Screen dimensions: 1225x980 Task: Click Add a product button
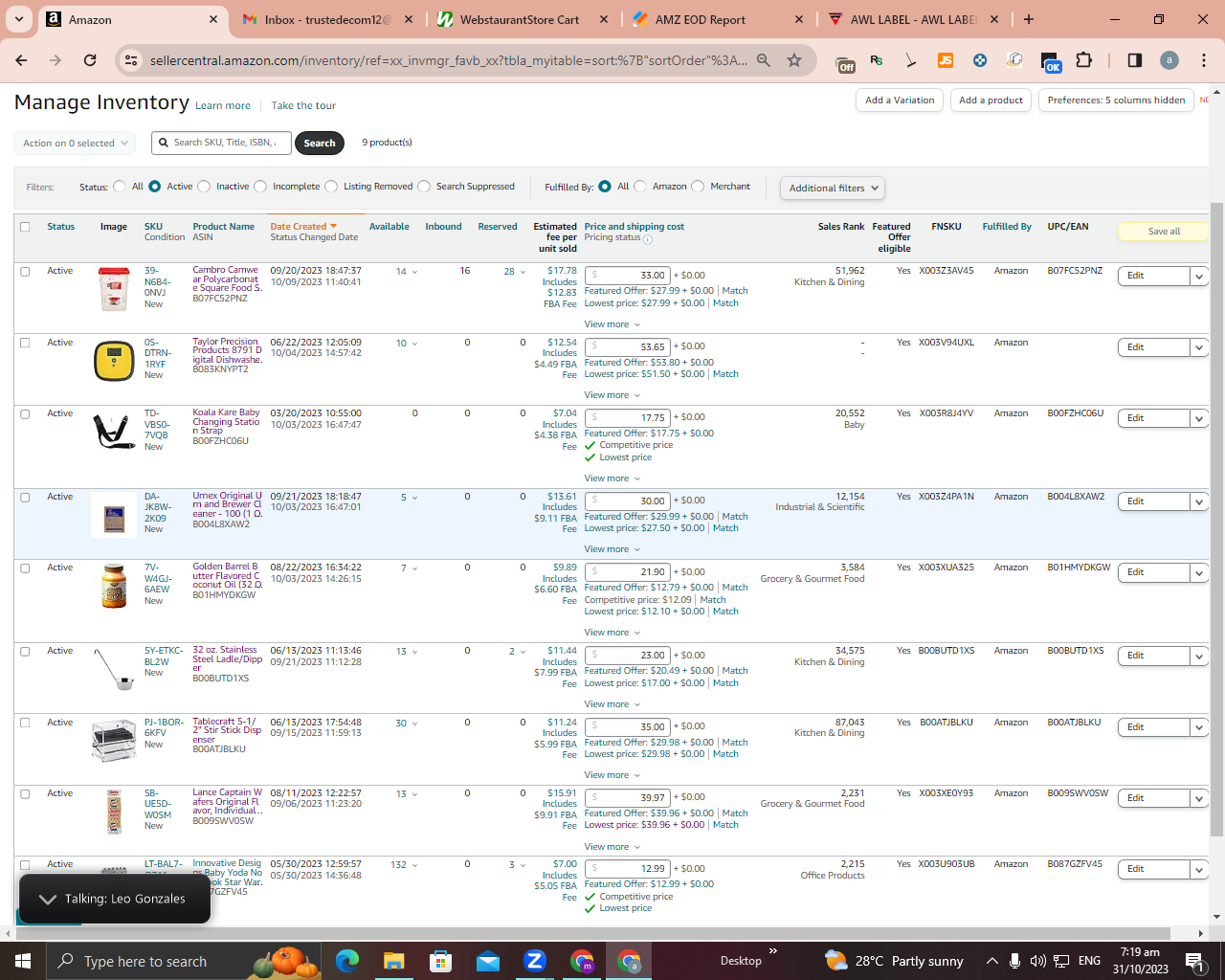[991, 100]
